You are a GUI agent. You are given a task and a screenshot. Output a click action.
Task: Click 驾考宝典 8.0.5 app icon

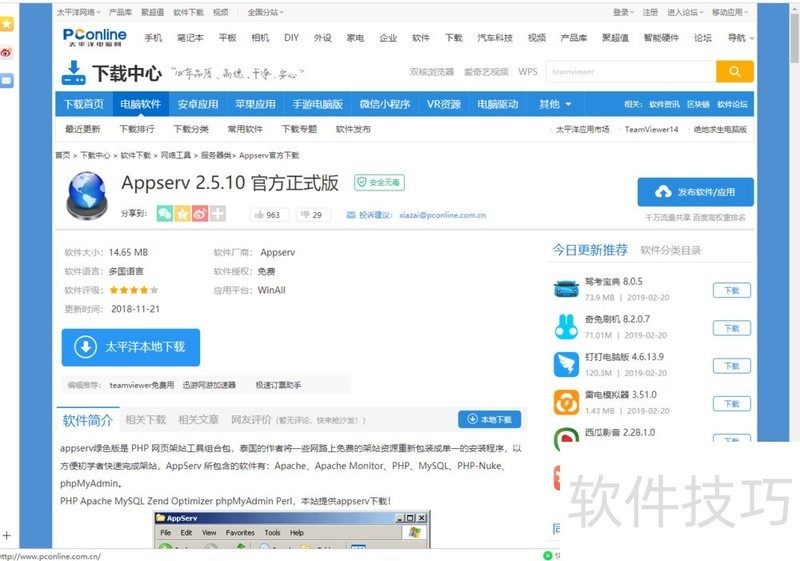click(566, 289)
